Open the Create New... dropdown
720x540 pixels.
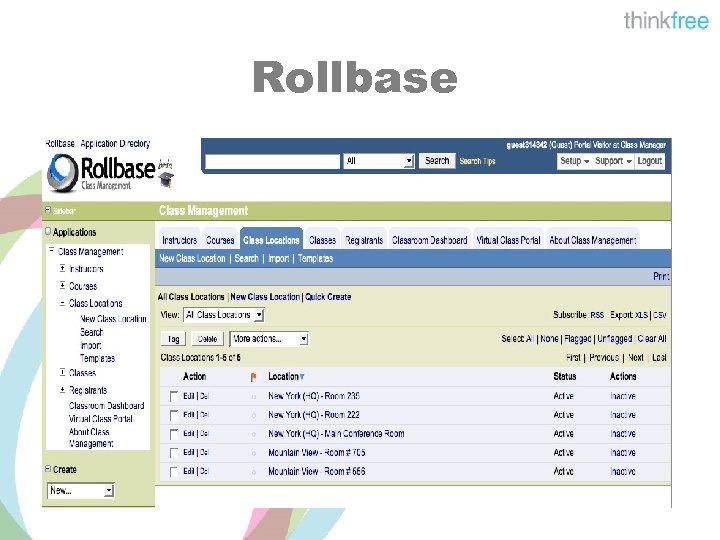[80, 490]
